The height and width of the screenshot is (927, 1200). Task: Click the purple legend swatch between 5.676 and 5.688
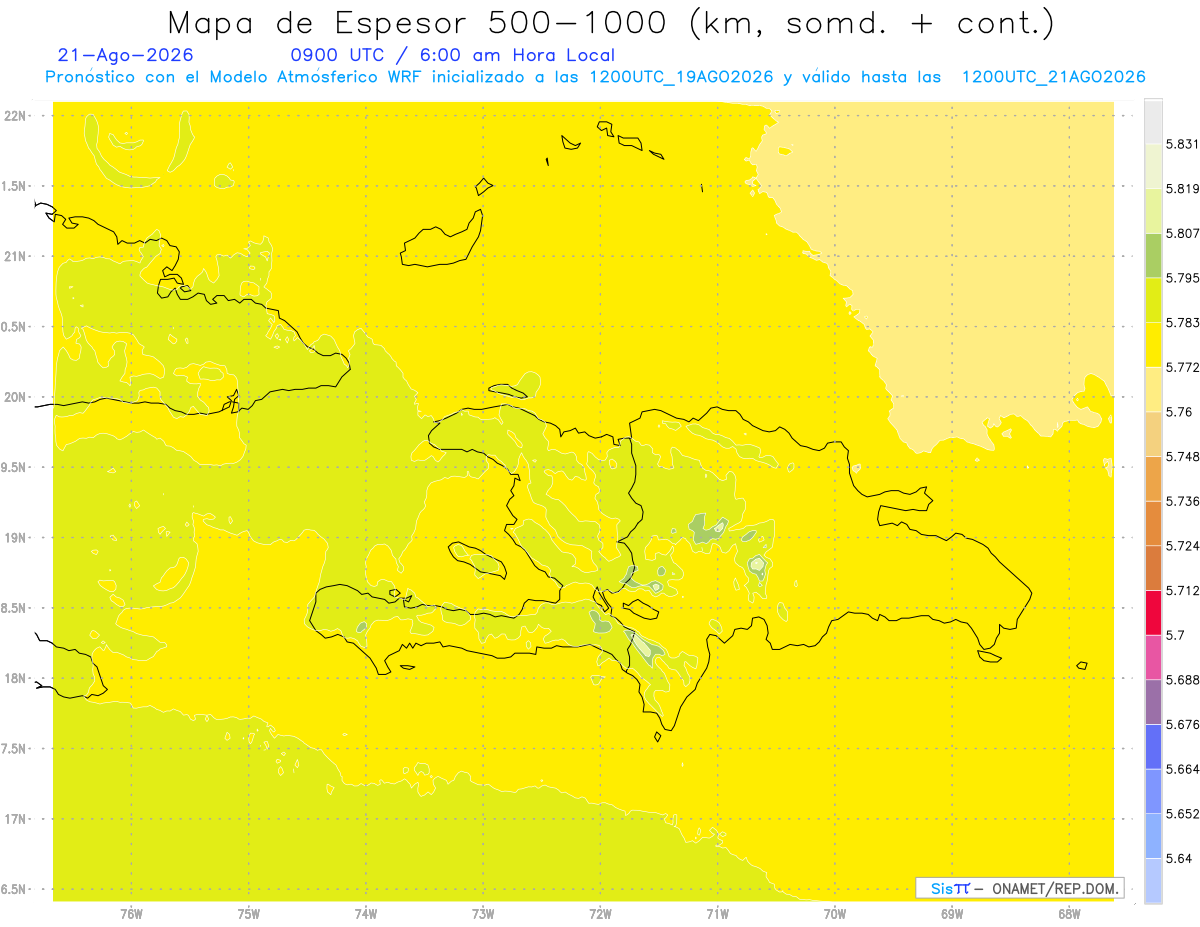click(1153, 702)
